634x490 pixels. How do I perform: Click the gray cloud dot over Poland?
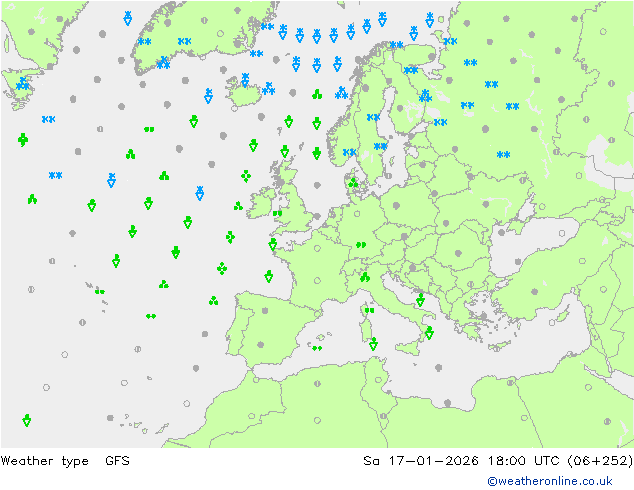396,206
